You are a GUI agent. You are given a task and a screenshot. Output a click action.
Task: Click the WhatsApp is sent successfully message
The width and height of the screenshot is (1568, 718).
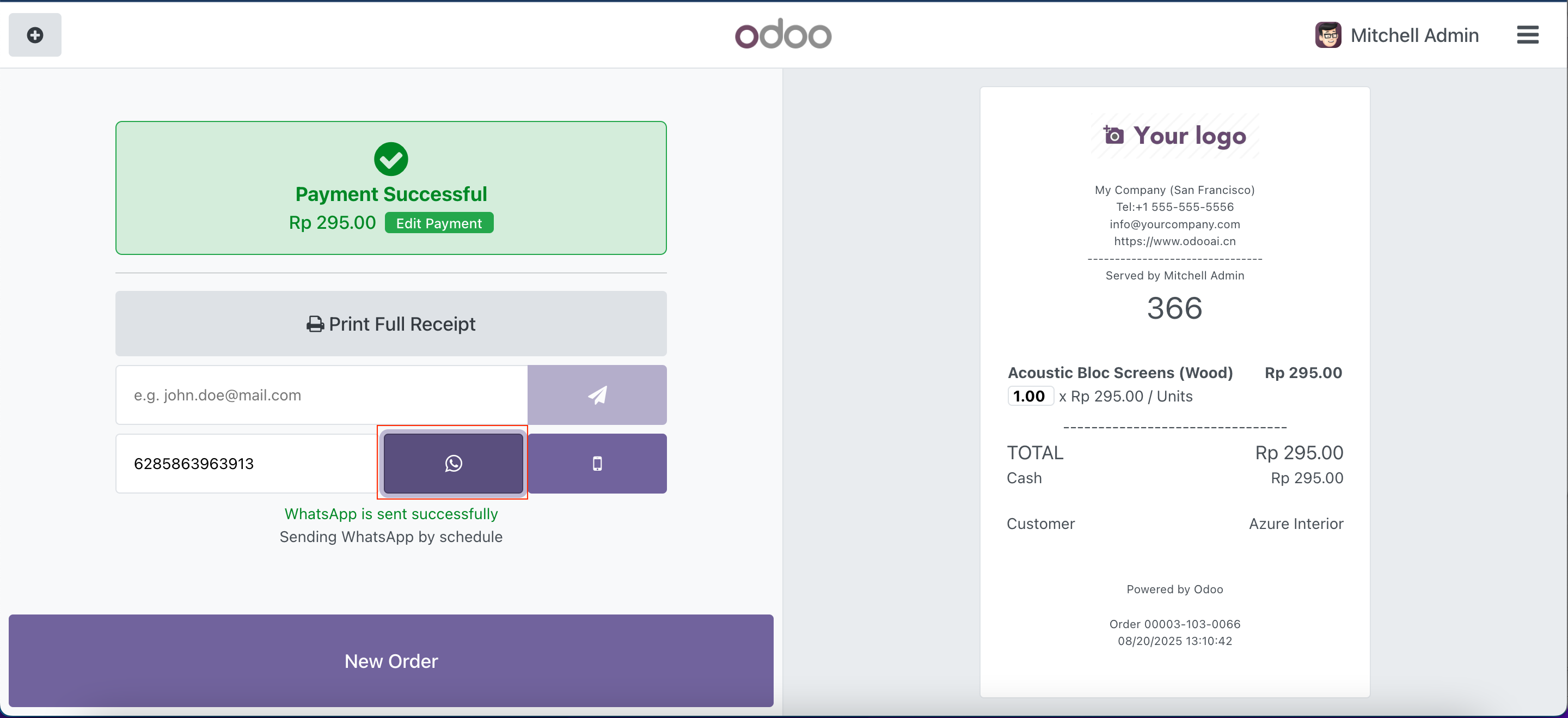pyautogui.click(x=391, y=513)
